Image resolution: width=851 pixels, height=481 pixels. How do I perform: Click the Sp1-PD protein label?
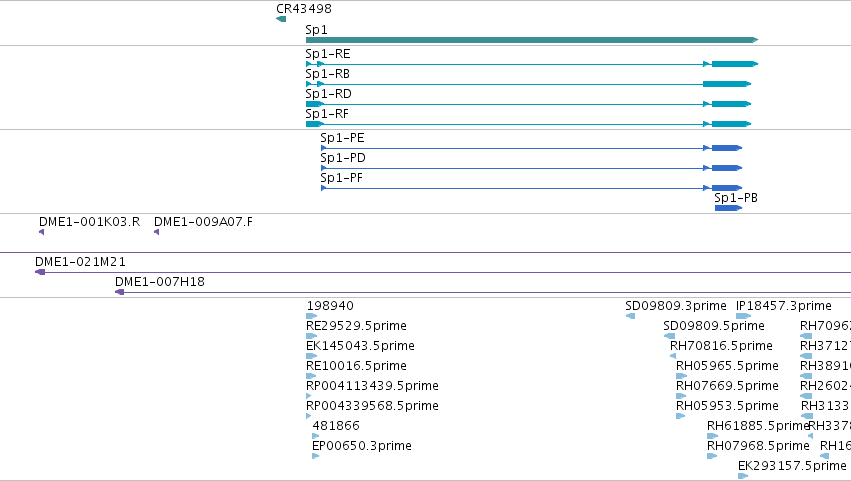click(343, 158)
